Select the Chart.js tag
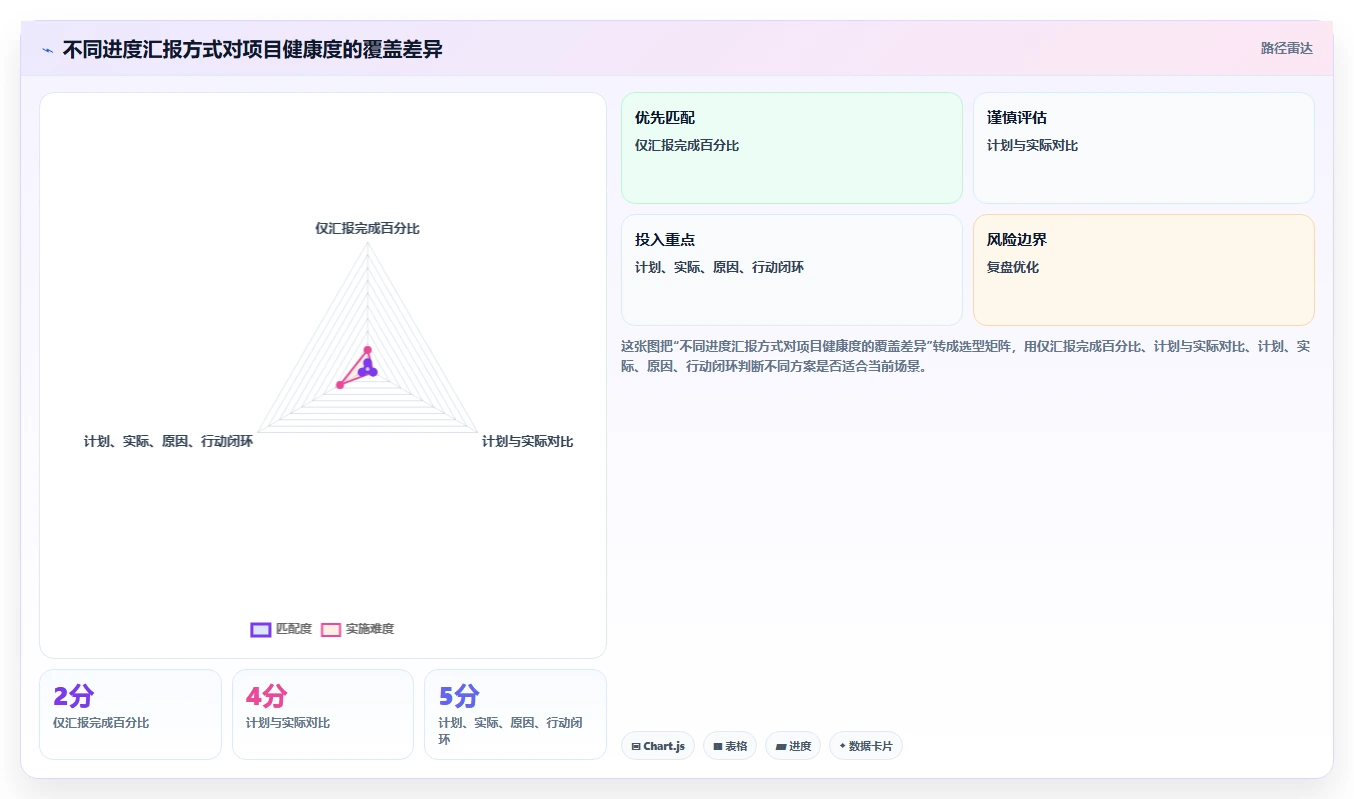 (658, 746)
